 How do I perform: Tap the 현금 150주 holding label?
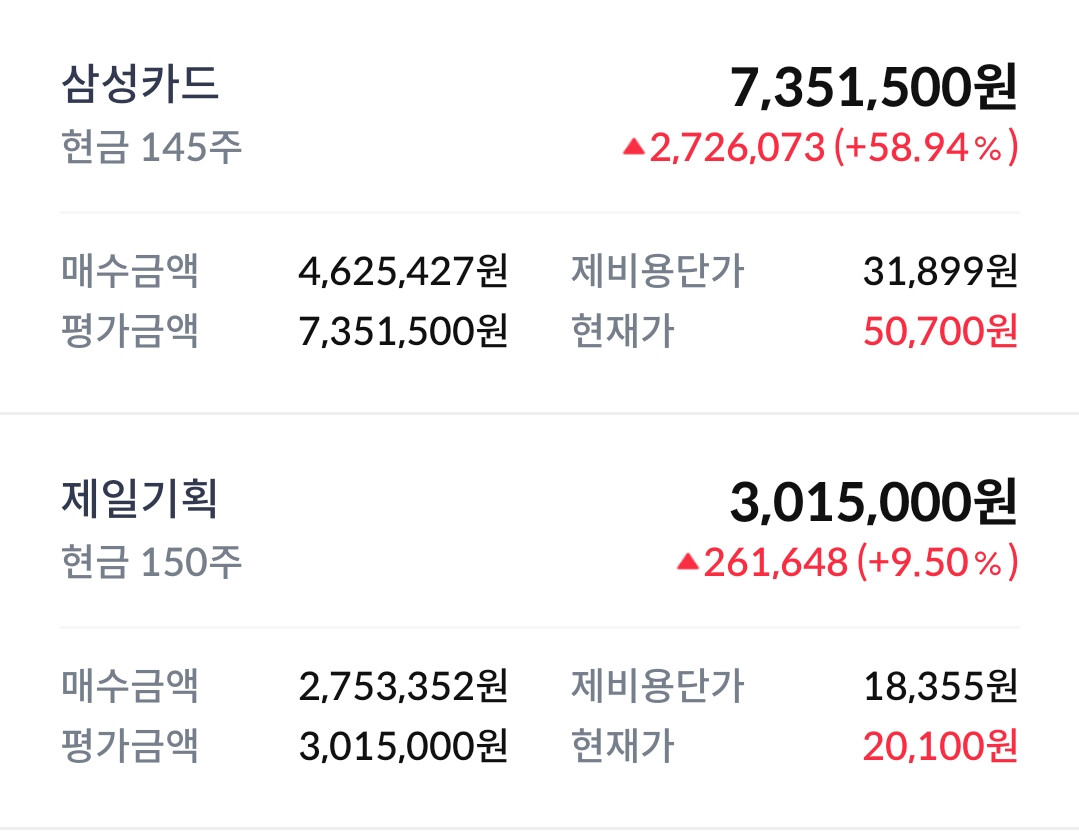151,563
